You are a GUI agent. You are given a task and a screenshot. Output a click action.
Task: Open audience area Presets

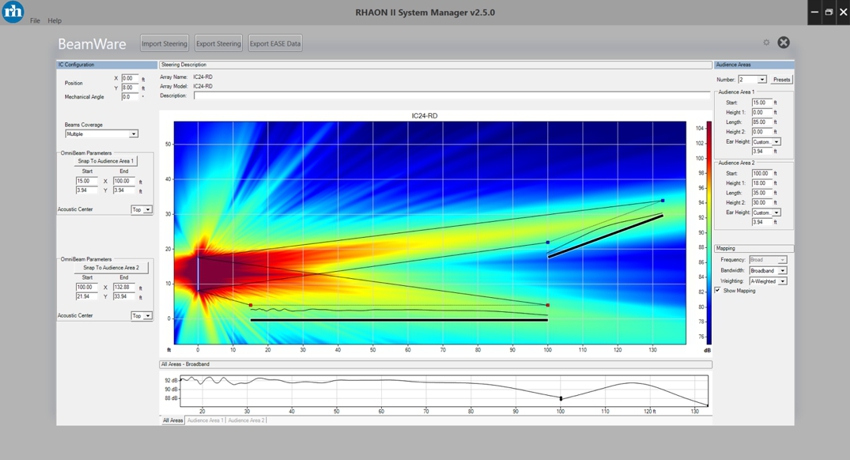781,80
